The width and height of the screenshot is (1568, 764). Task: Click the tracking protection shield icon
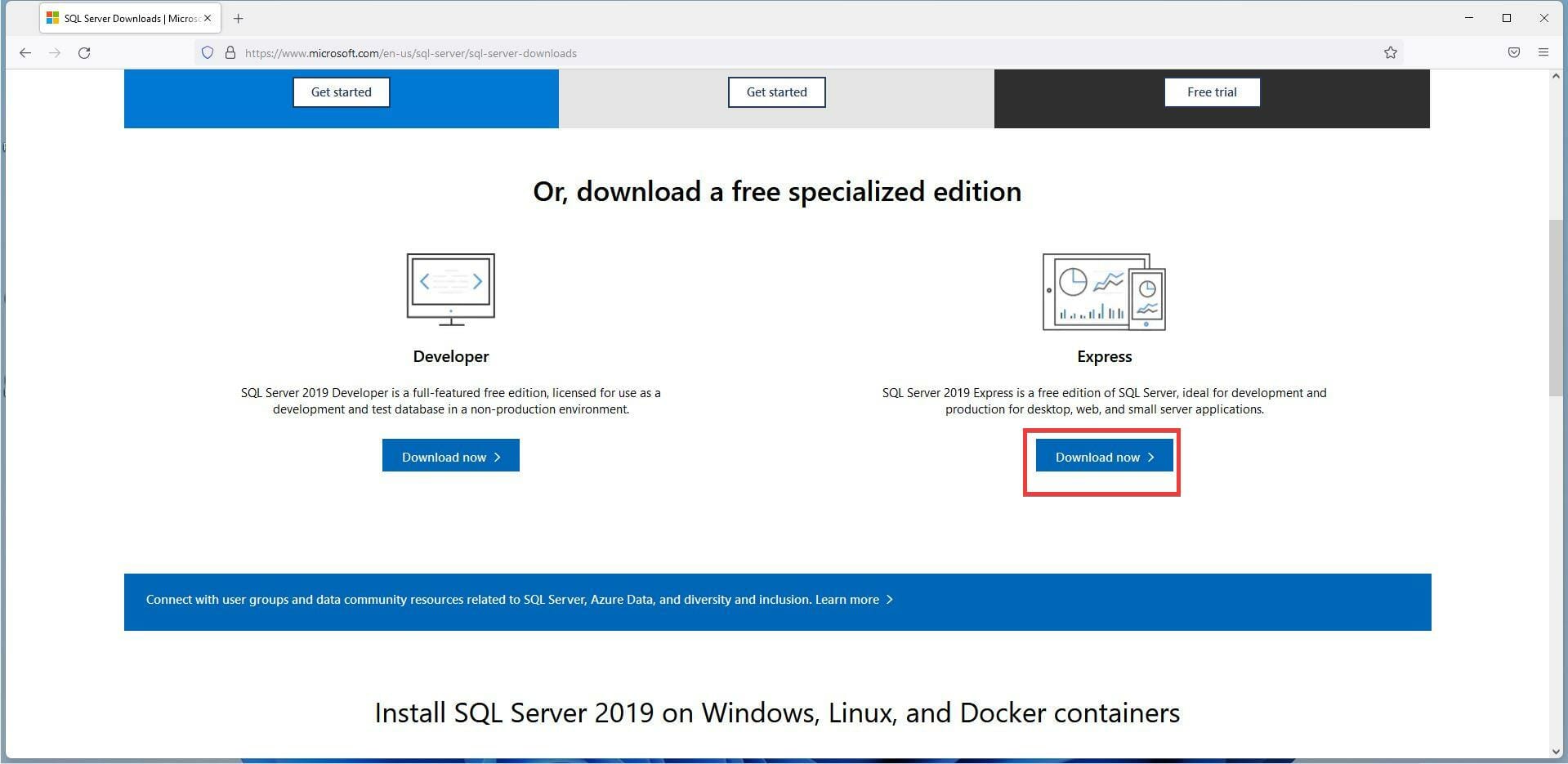pos(208,52)
